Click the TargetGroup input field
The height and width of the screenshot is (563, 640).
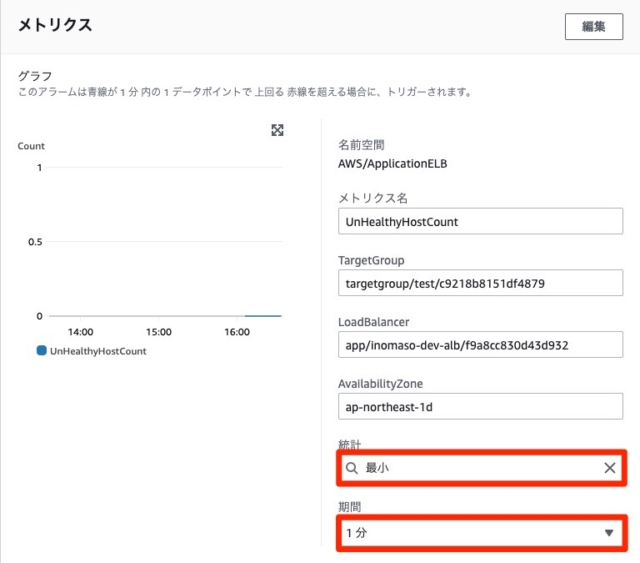[480, 283]
